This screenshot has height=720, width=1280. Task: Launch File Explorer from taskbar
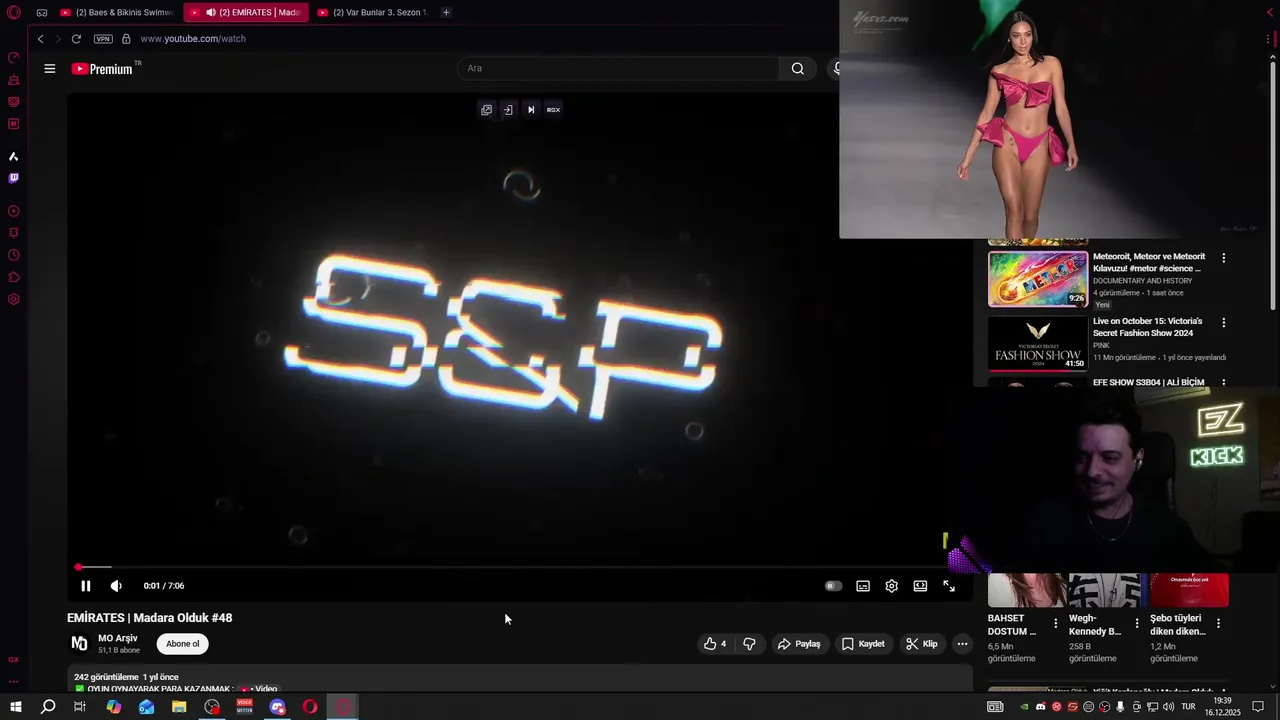click(x=179, y=707)
